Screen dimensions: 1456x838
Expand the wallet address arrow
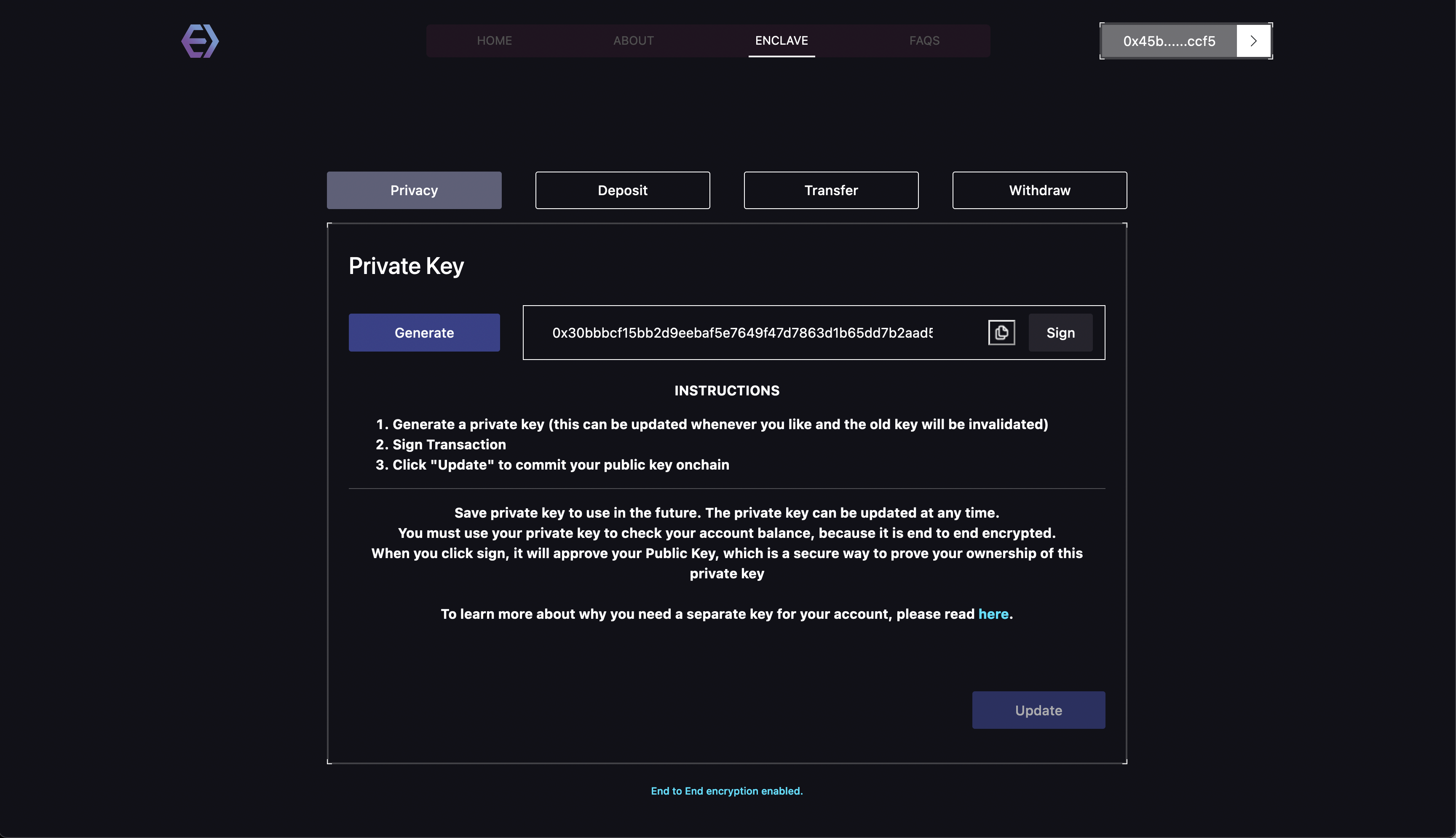pos(1253,41)
